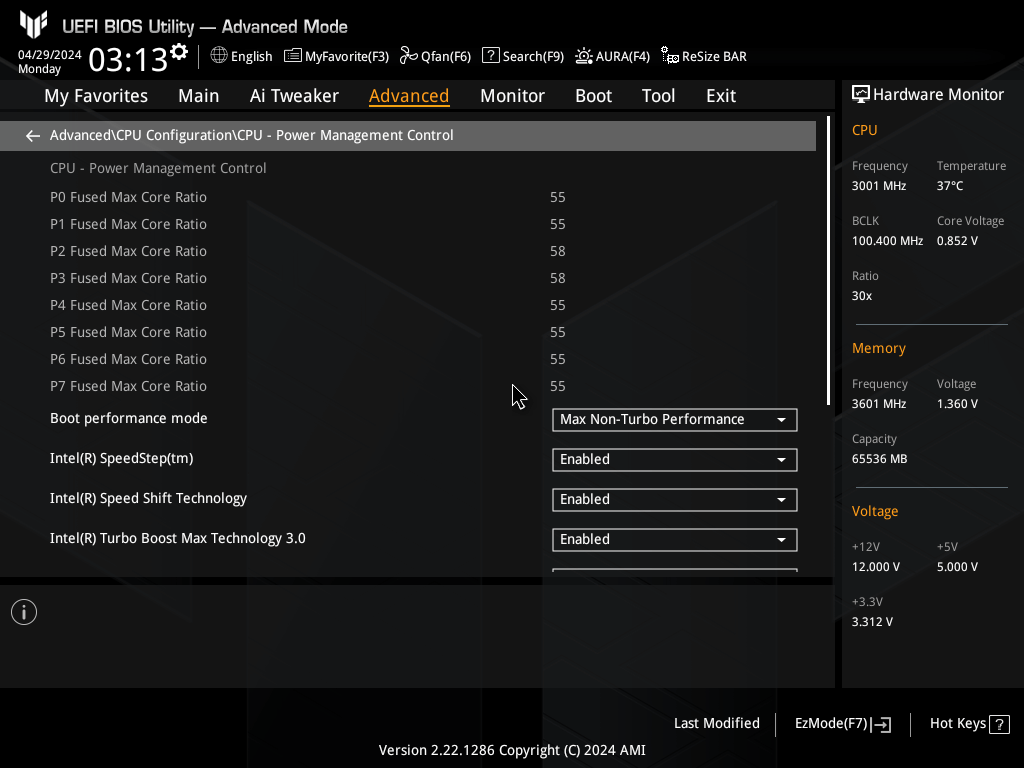Open Qfan(F6) fan control icon

click(408, 56)
